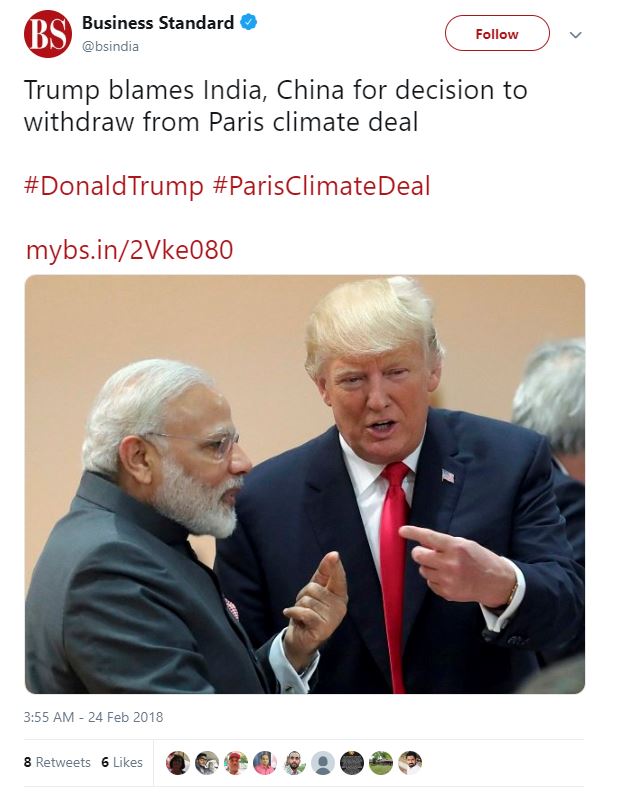The height and width of the screenshot is (792, 617).
Task: View the 6 Likes list
Action: [x=122, y=762]
